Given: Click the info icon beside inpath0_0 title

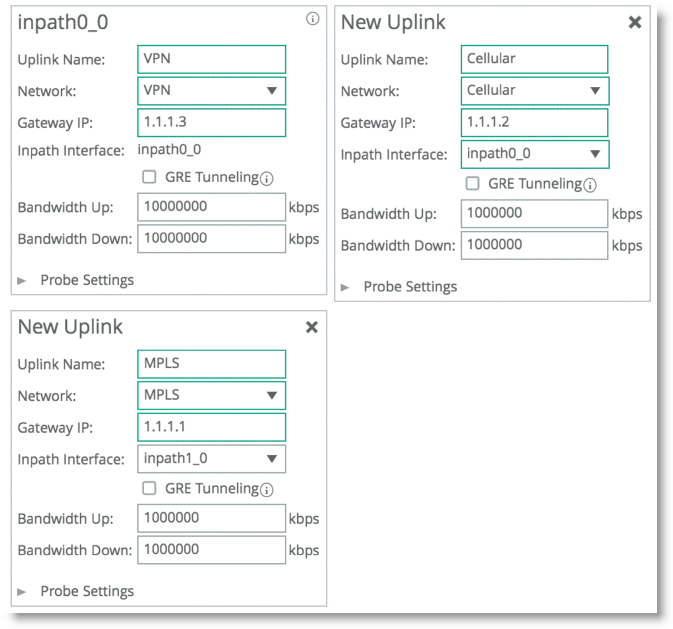Looking at the screenshot, I should click(x=312, y=19).
